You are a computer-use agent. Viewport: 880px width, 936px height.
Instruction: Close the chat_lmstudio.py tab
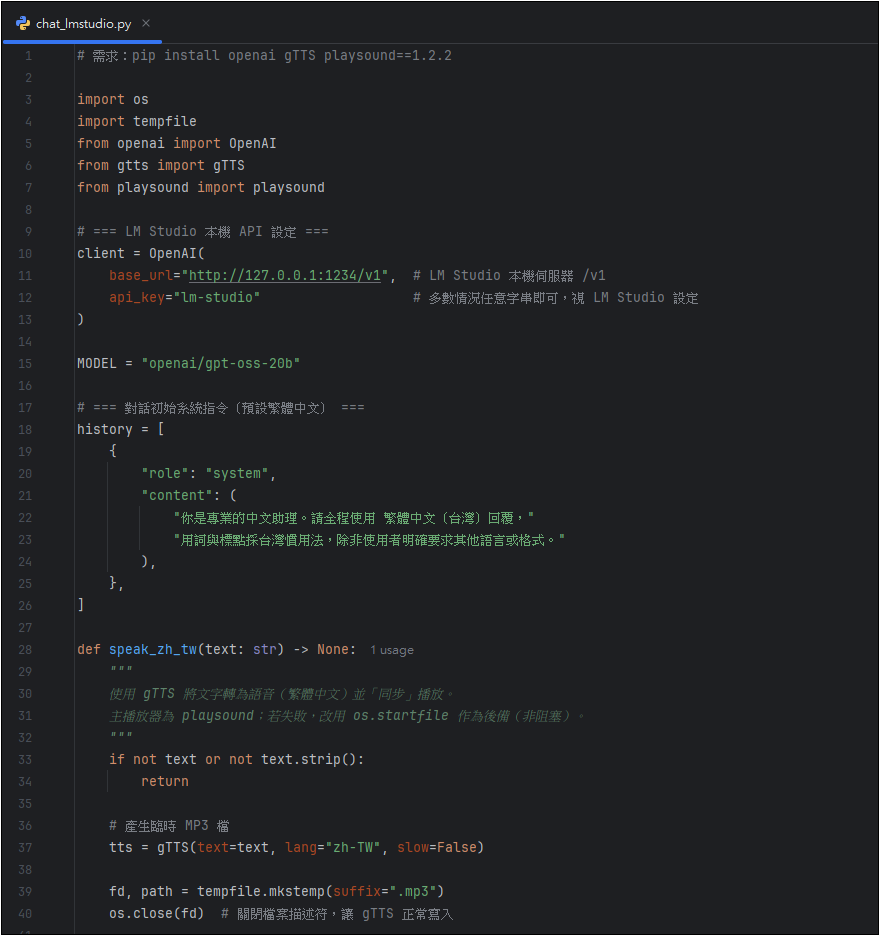[x=146, y=23]
